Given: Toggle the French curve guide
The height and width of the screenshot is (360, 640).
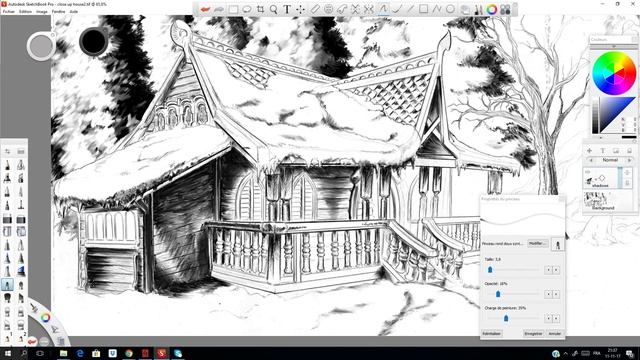Looking at the screenshot, I should pos(342,9).
